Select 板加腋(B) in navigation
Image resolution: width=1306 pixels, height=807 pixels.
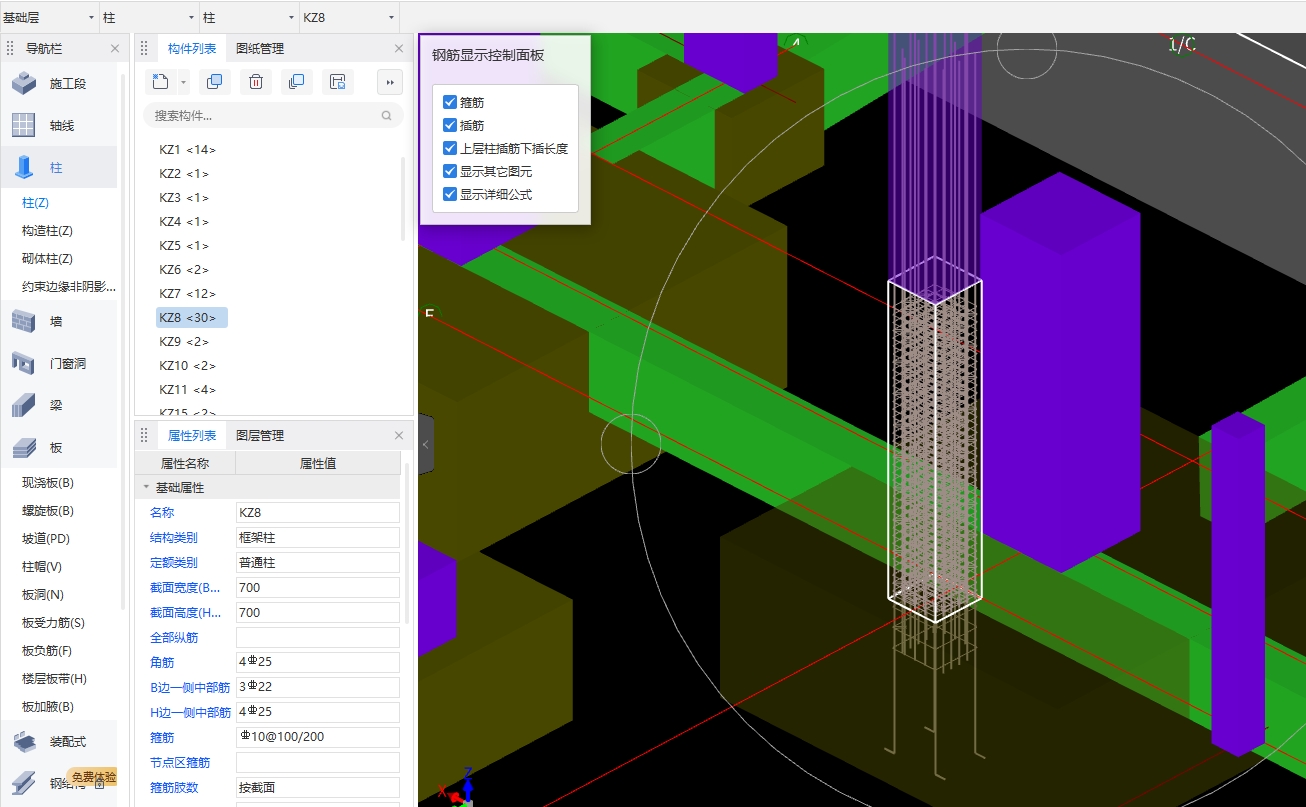(x=48, y=707)
